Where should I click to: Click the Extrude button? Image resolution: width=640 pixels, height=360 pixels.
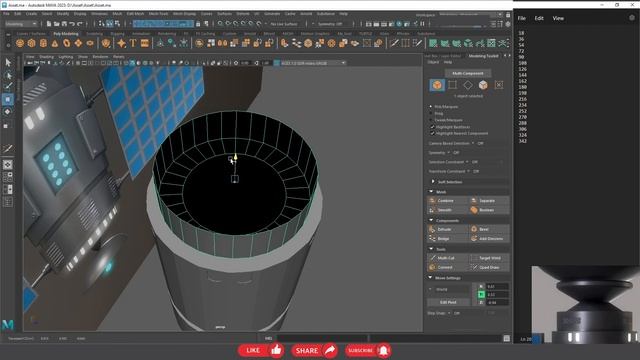[447, 229]
